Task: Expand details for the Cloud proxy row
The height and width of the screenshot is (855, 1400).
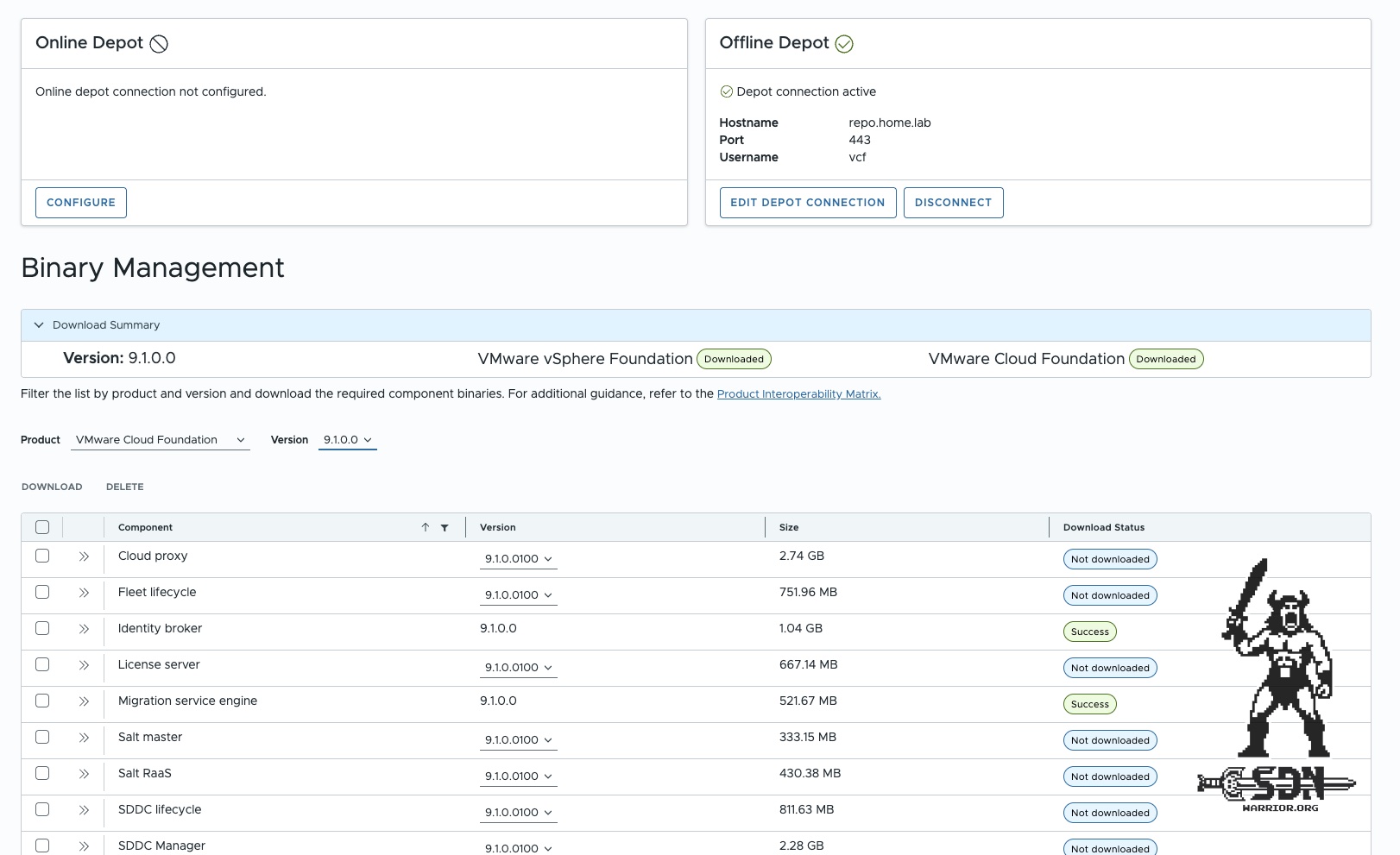Action: click(x=84, y=556)
